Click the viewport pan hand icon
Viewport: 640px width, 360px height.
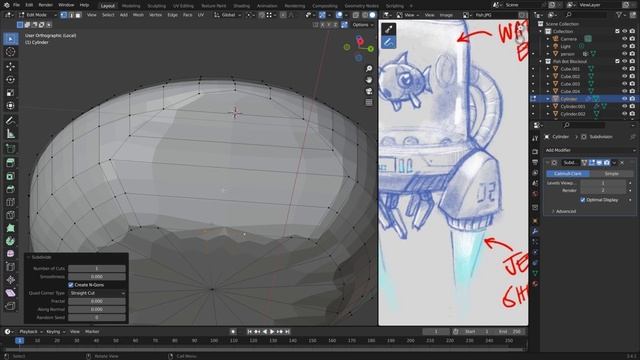(369, 80)
